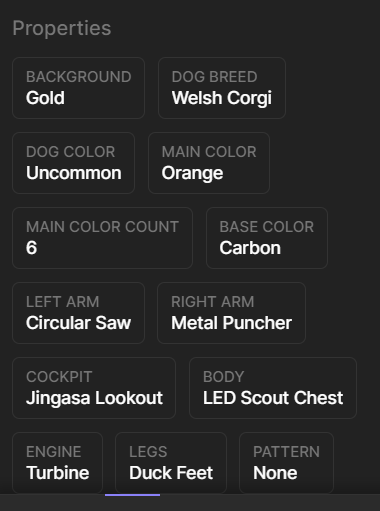Click the Body LED Scout Chest card
The width and height of the screenshot is (380, 511).
pos(273,388)
